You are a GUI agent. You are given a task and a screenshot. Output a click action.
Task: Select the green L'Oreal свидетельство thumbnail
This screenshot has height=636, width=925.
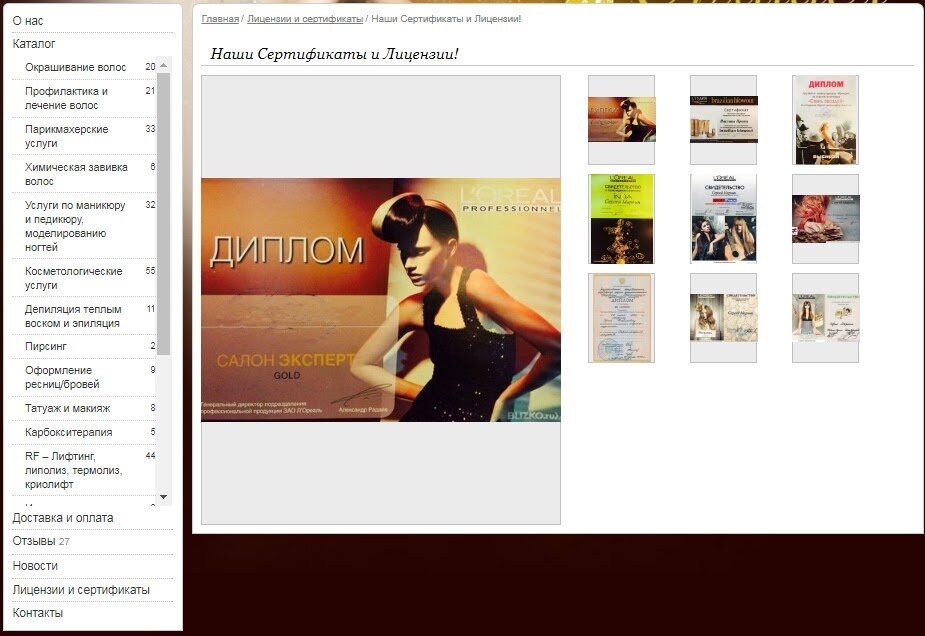pos(621,219)
